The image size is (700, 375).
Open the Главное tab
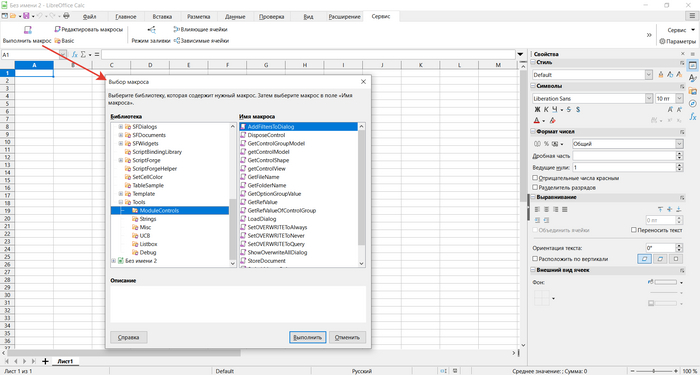point(126,17)
